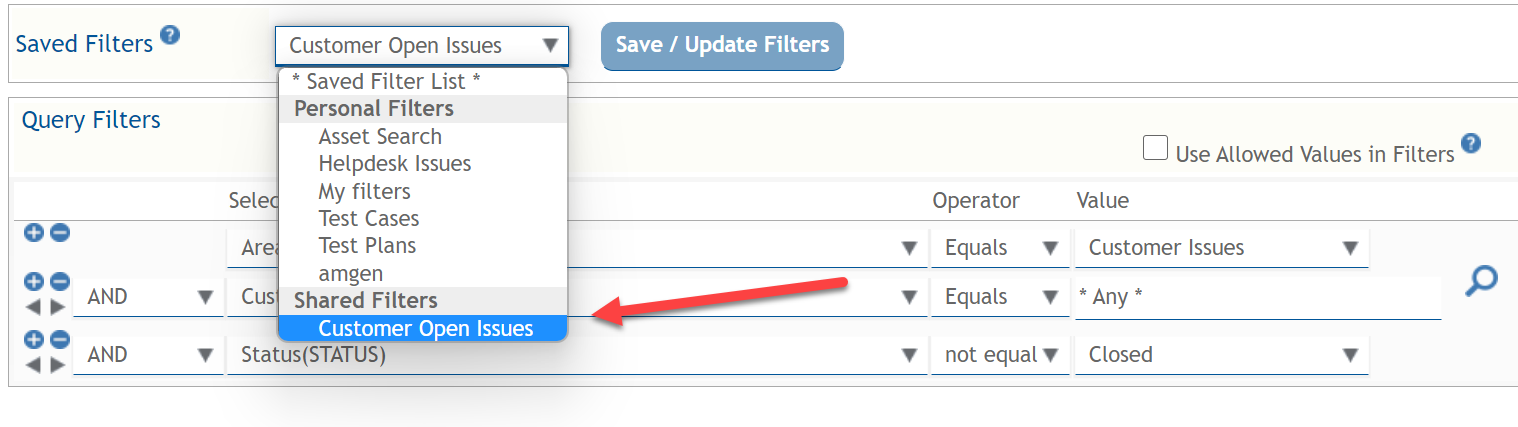Add a filter row using first-row plus icon

tap(34, 233)
